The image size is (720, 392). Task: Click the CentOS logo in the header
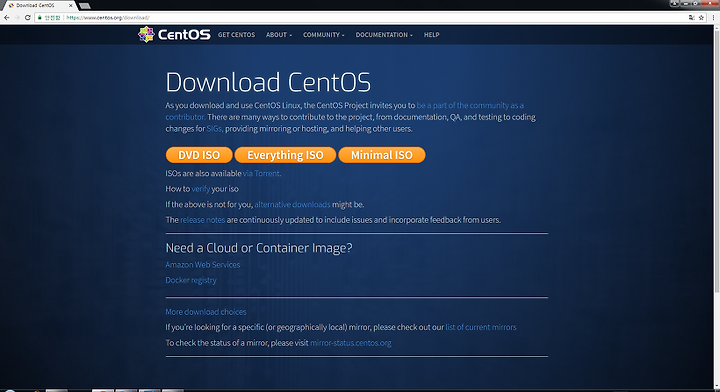[x=174, y=34]
